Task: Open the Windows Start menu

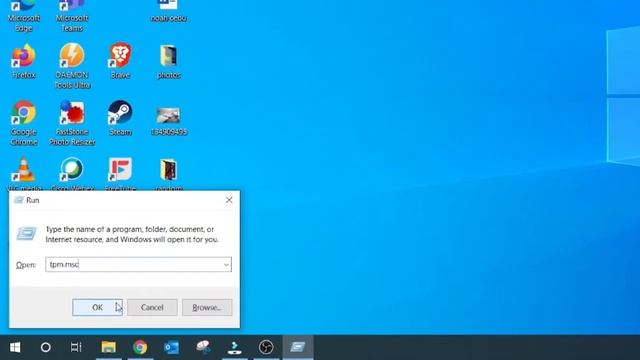Action: point(15,347)
